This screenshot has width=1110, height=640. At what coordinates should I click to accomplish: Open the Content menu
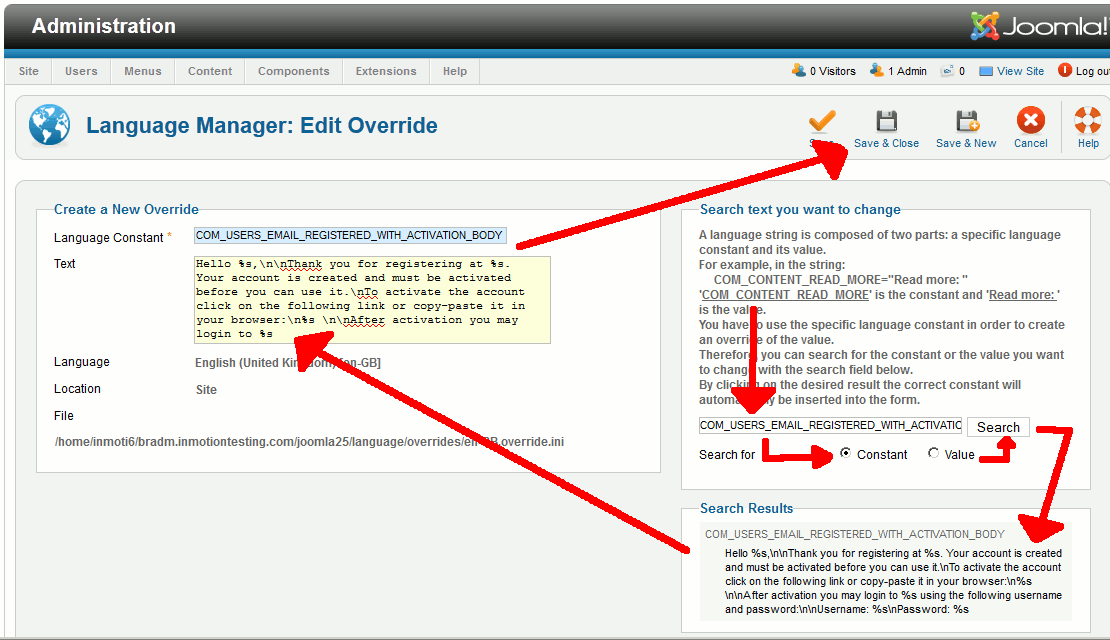[x=210, y=72]
